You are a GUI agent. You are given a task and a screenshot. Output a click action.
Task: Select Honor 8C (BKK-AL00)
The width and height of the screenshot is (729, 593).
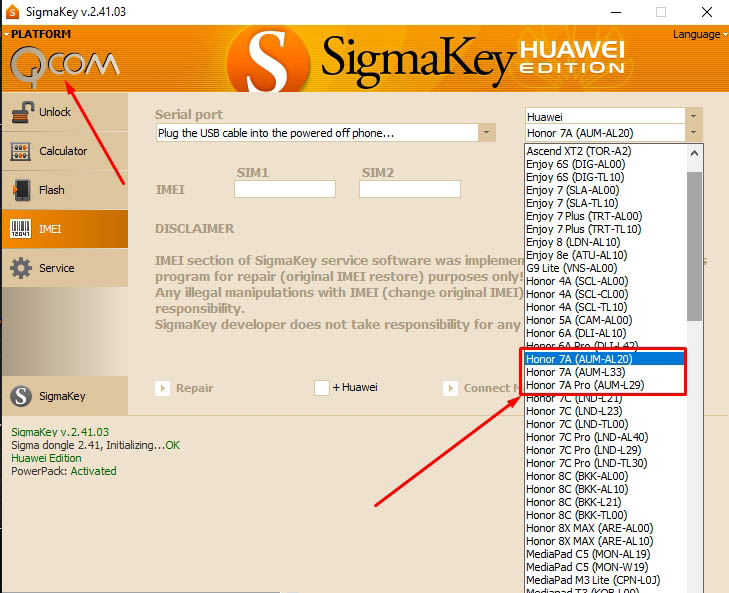tap(605, 476)
